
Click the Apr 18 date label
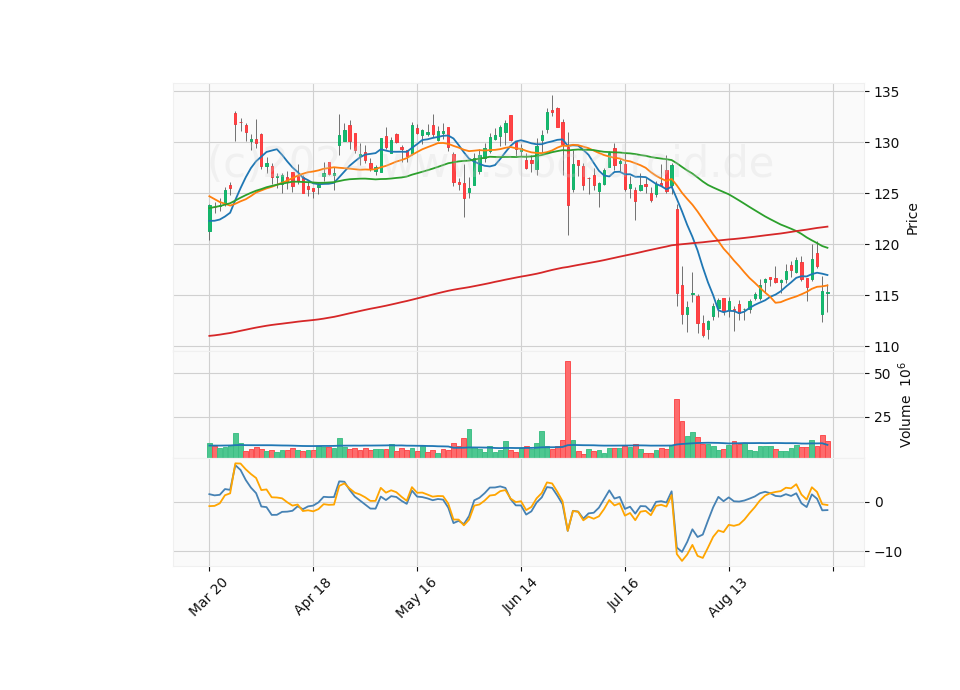312,596
